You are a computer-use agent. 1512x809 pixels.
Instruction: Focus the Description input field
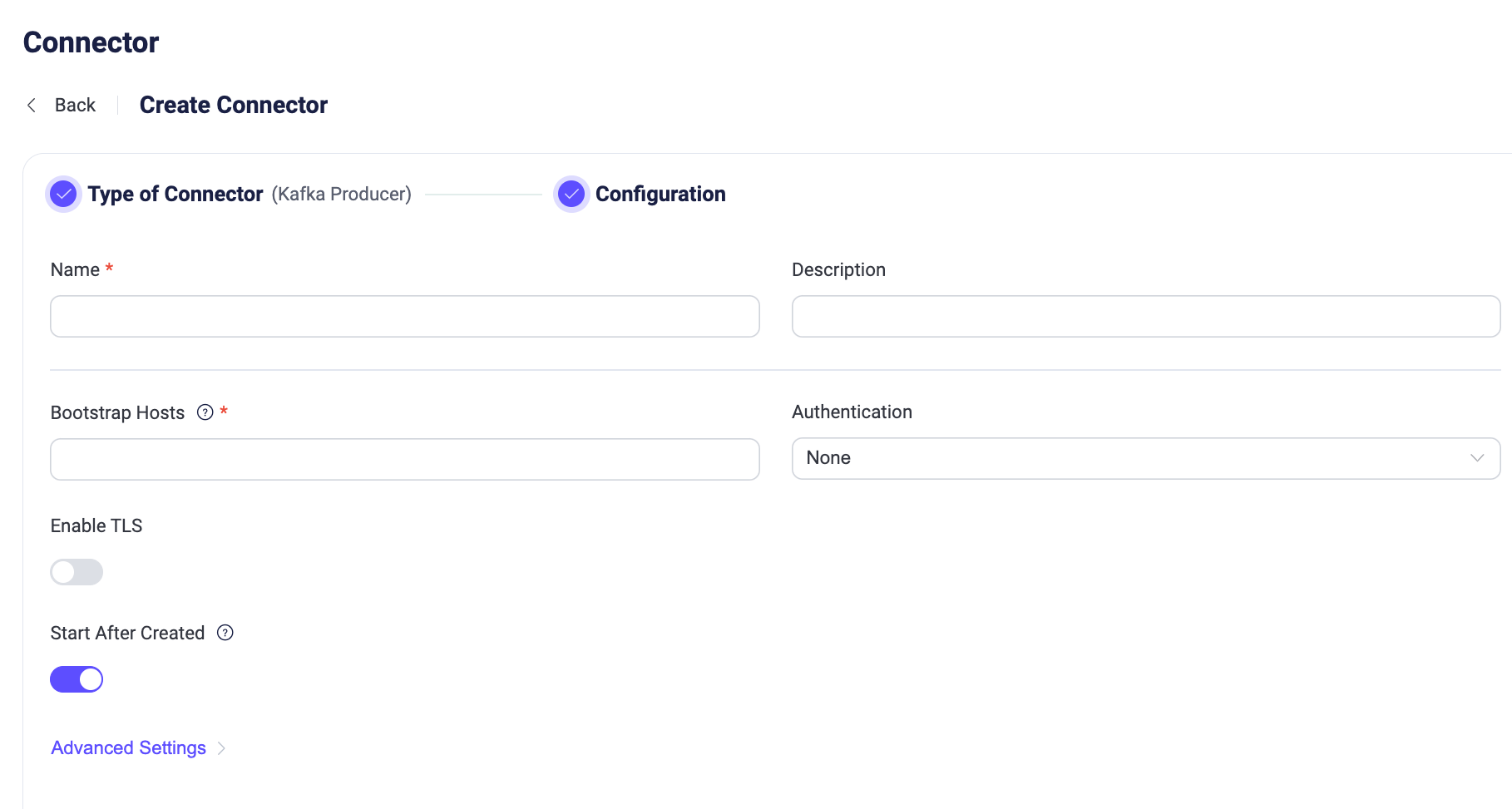point(1145,316)
